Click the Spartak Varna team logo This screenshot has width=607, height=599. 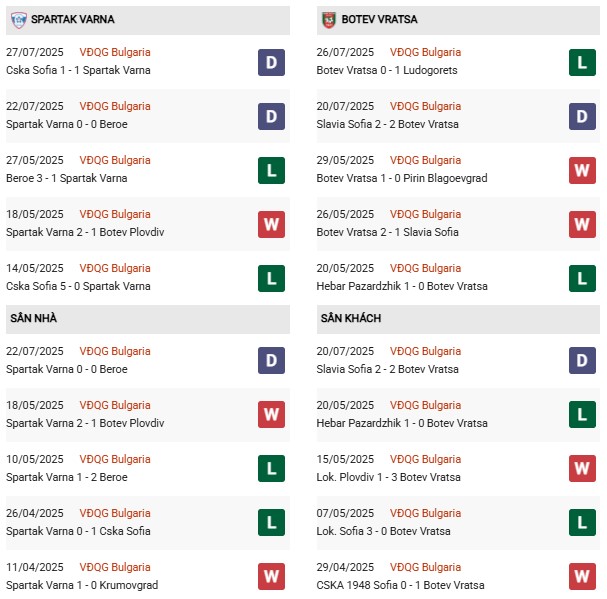pos(15,19)
